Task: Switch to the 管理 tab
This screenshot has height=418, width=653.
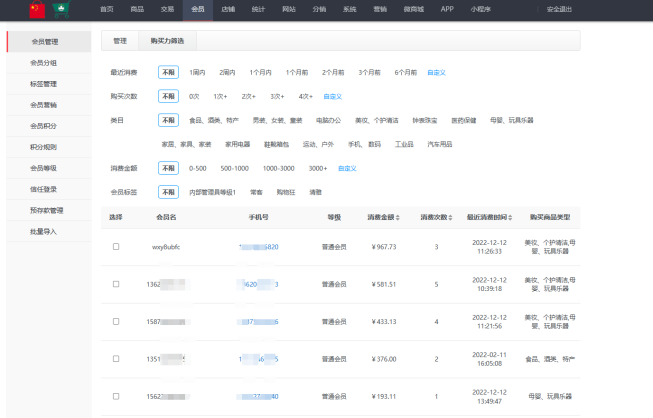Action: 120,41
